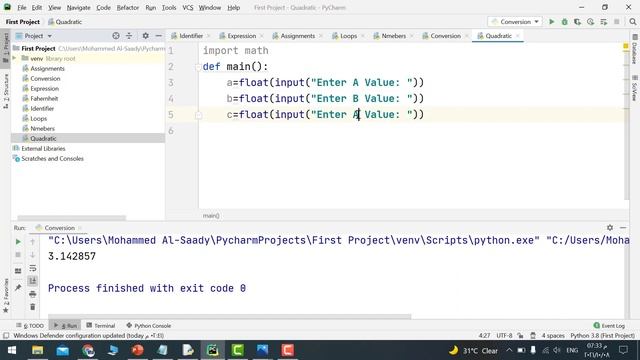Open Windows Start menu

point(12,350)
